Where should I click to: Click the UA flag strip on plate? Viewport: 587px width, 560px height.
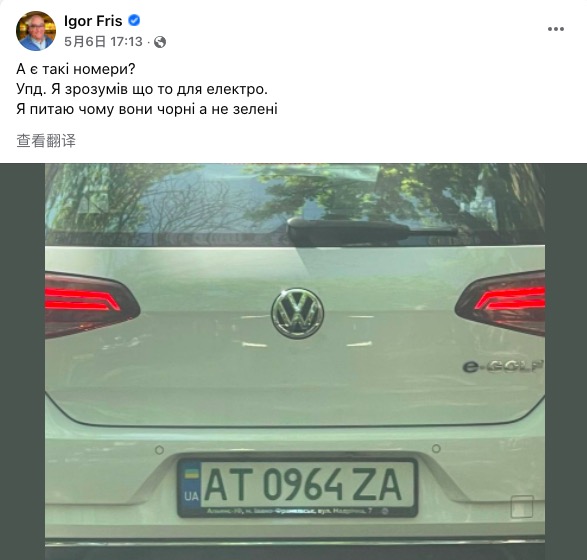click(191, 485)
